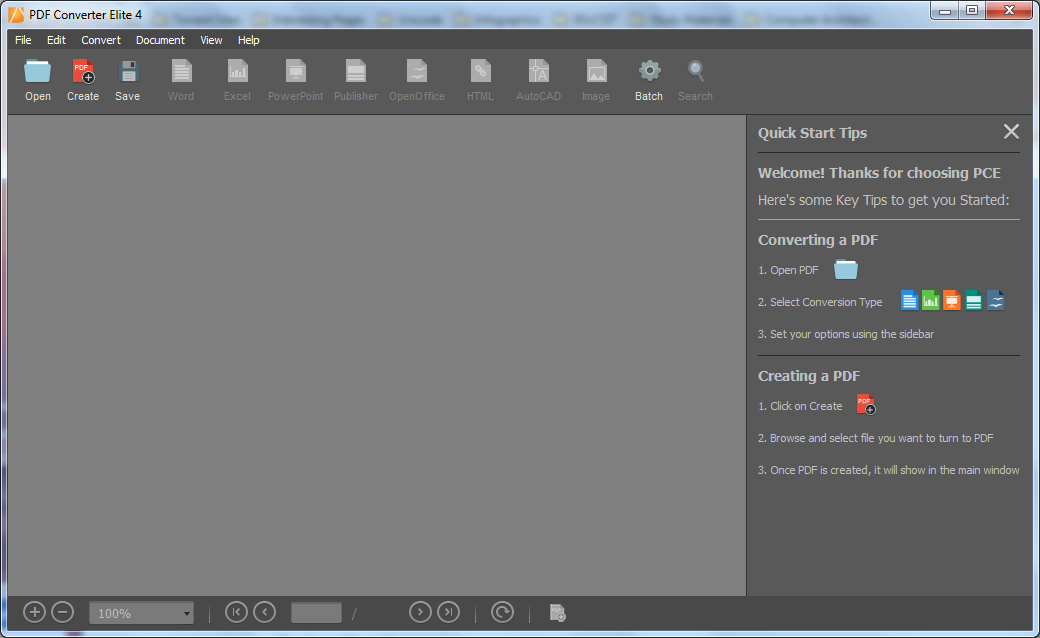Click the Search magnifier toolbar icon
The image size is (1040, 638).
[x=696, y=71]
